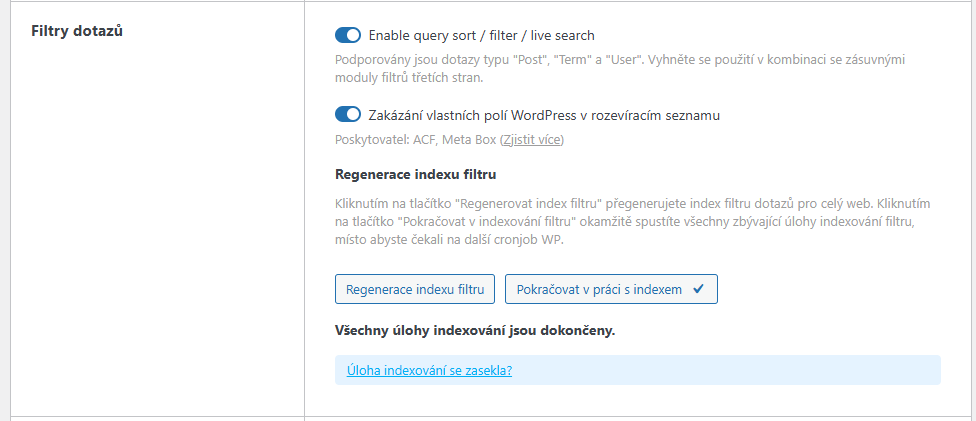The width and height of the screenshot is (976, 421).
Task: Click the Regenerace indexu filtru button
Action: [415, 289]
